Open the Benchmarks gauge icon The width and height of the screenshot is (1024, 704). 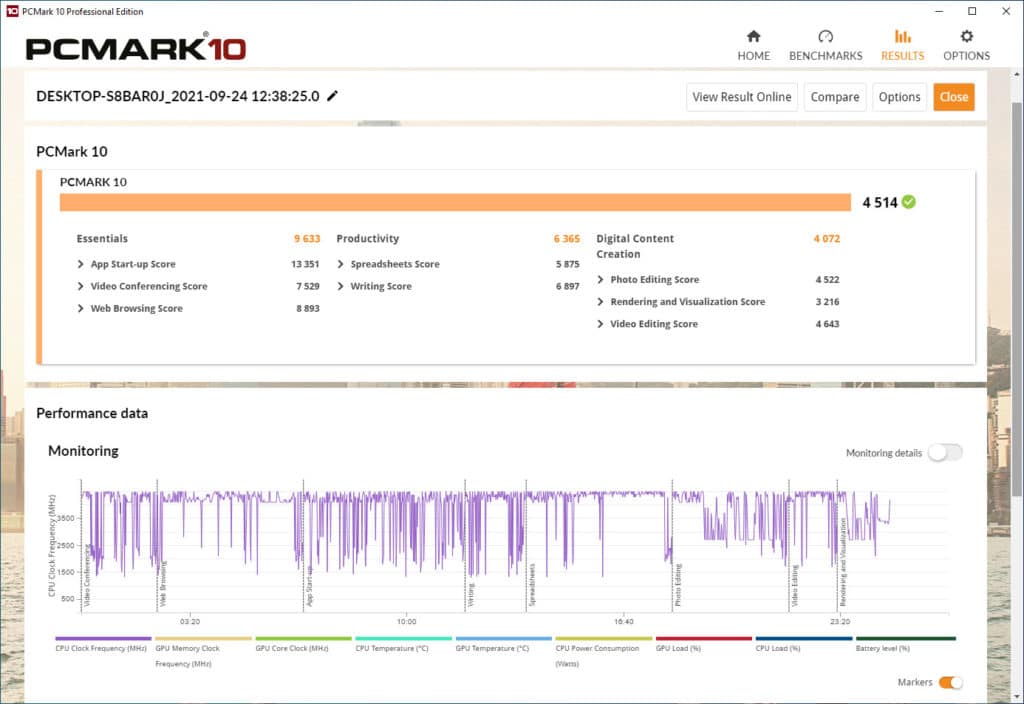[825, 36]
